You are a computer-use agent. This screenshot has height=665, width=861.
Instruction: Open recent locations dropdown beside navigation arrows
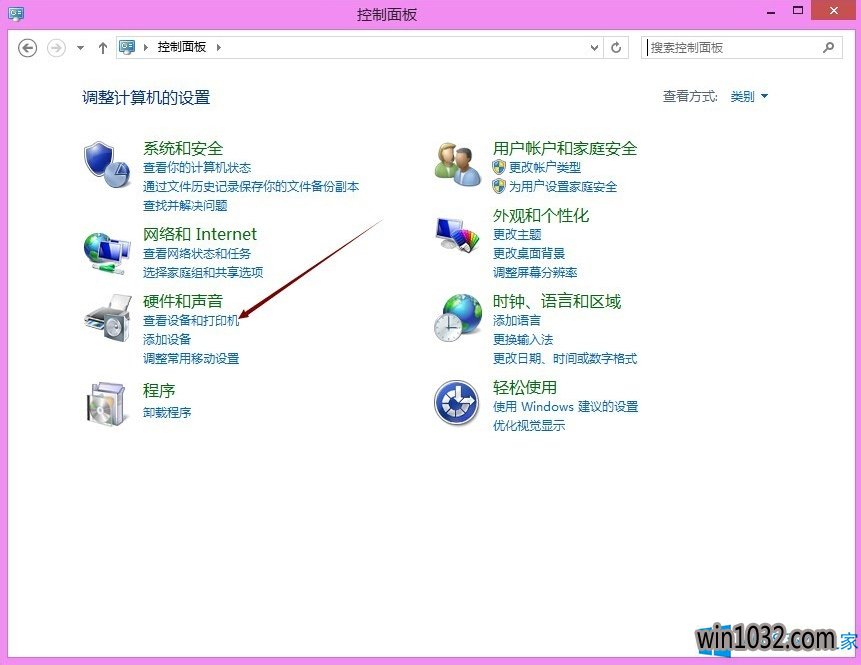pos(81,47)
